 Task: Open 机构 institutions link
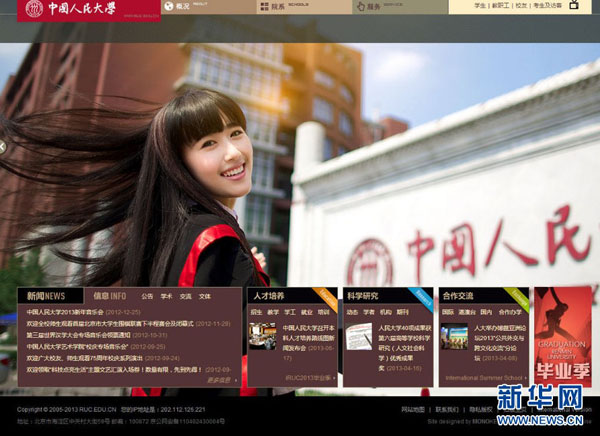(386, 312)
